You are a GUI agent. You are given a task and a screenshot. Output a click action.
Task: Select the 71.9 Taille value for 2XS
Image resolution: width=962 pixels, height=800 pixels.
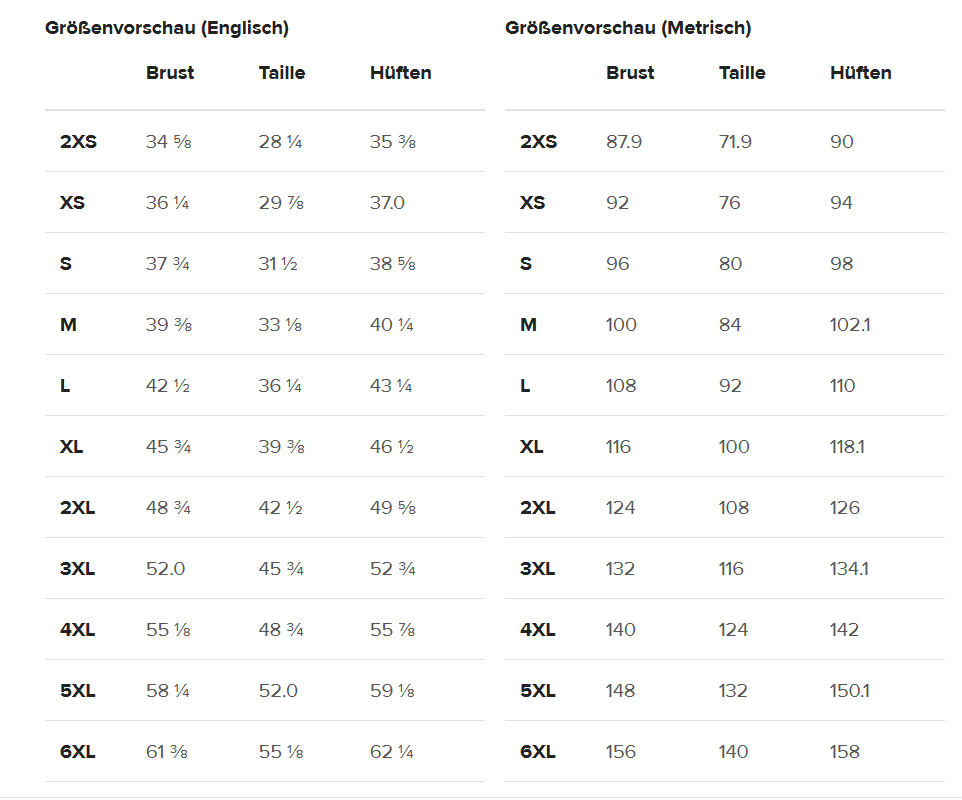(735, 142)
